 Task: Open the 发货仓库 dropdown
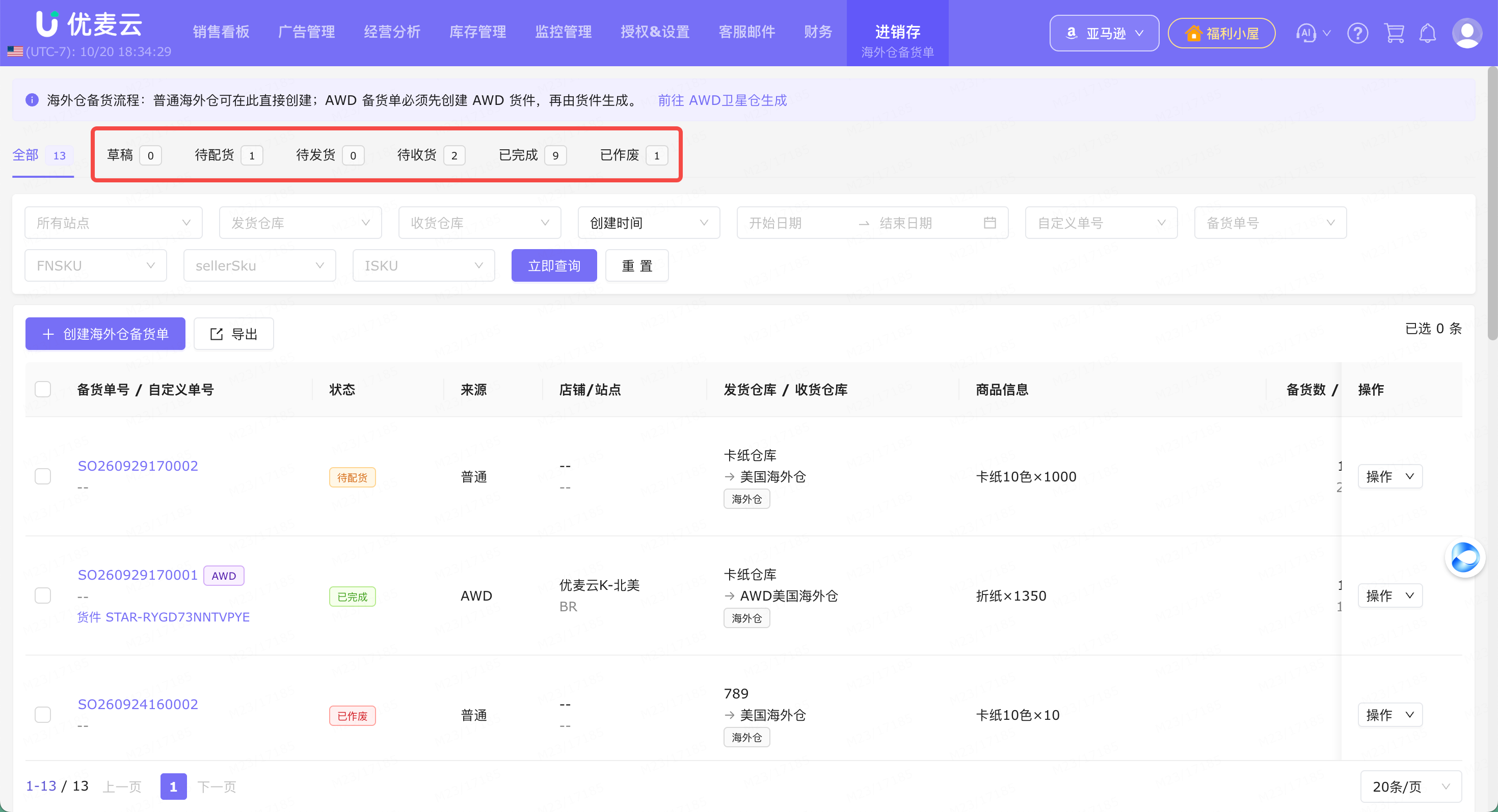pos(300,223)
